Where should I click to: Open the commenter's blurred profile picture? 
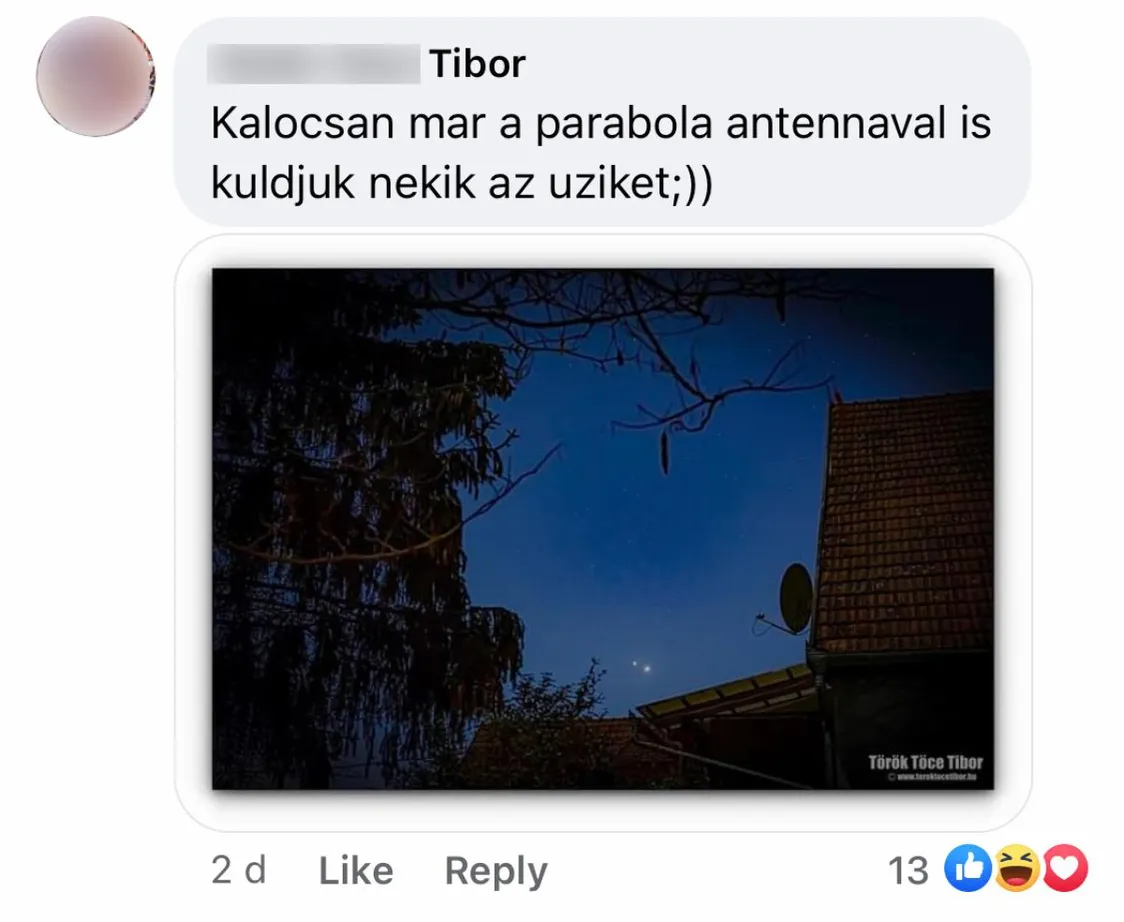click(95, 77)
